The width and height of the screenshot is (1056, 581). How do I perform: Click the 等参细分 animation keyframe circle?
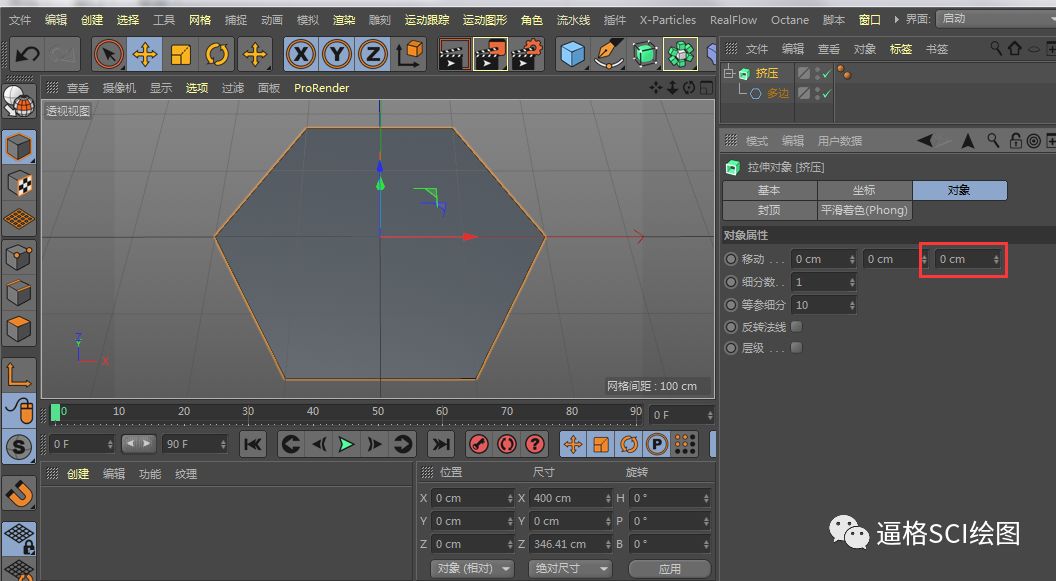coord(731,305)
